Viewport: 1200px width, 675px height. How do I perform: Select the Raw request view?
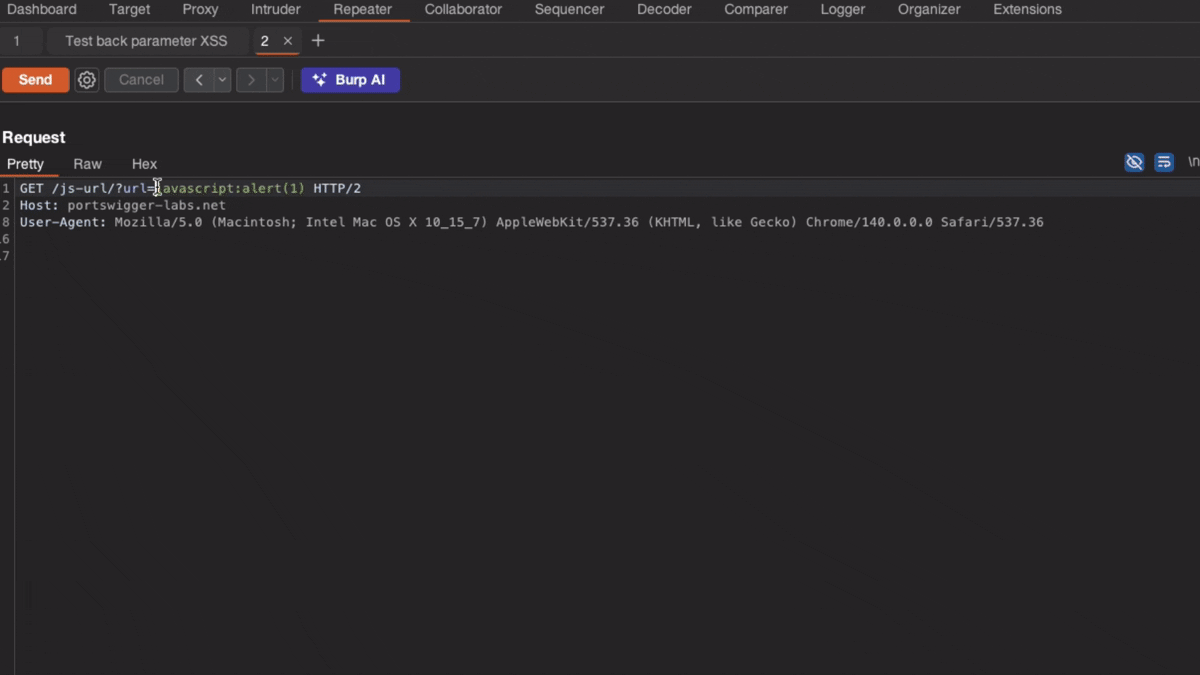coord(87,164)
